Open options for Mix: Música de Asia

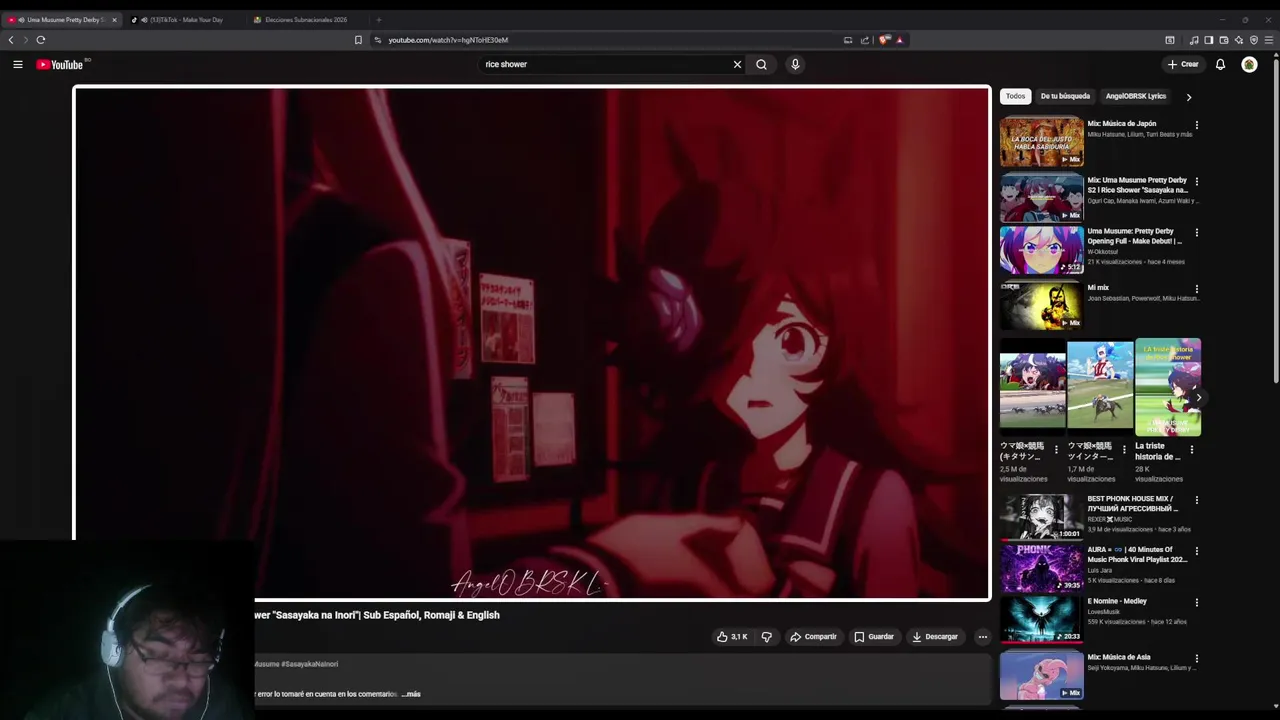point(1197,659)
